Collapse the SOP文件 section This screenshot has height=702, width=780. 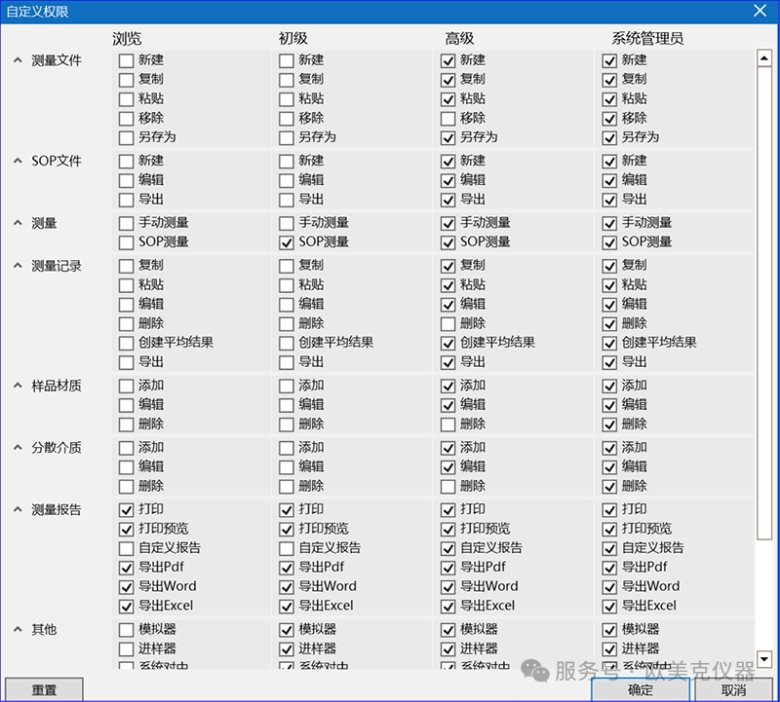point(17,161)
